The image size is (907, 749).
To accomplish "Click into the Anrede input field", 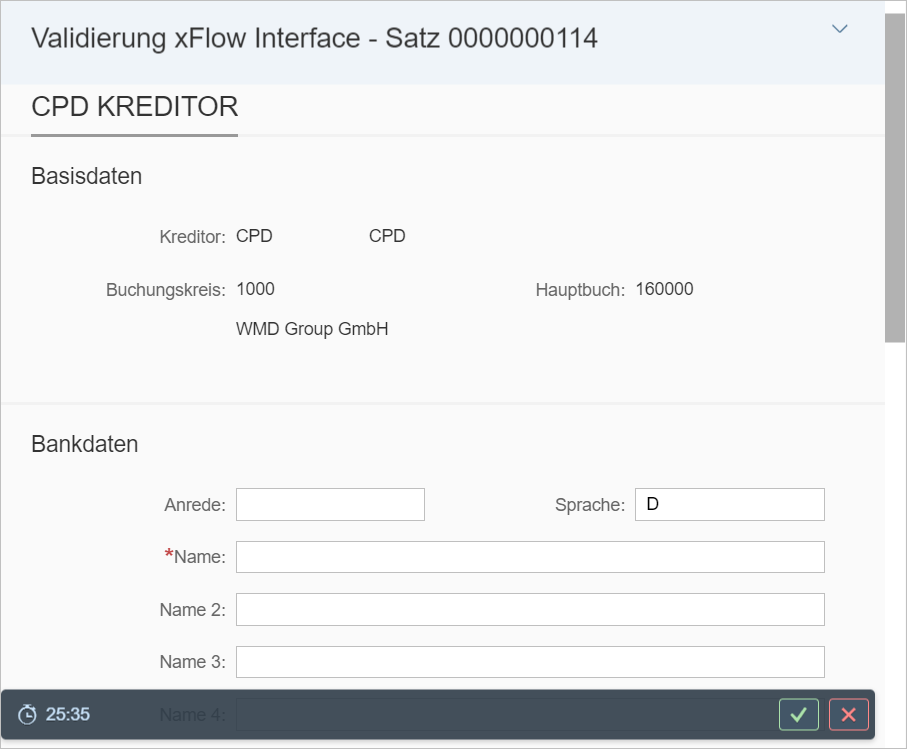I will point(330,505).
